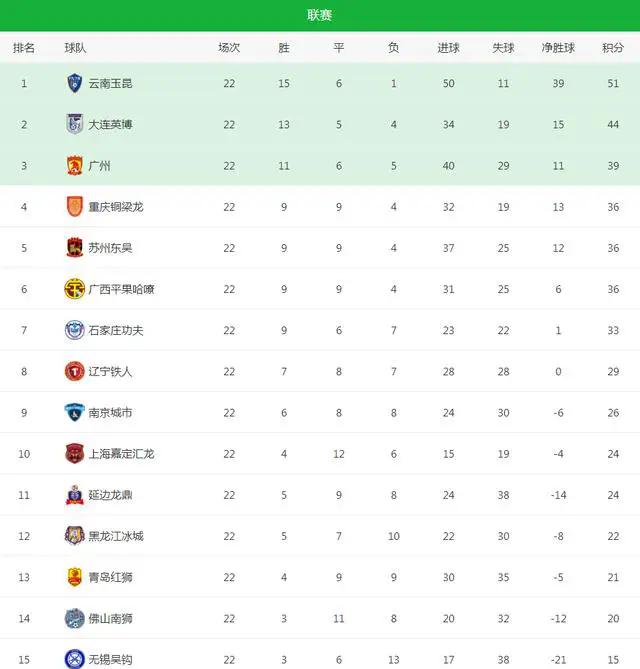Viewport: 640px width, 669px height.
Task: Click the 重庆铜梁龙 orange shield icon
Action: 75,207
